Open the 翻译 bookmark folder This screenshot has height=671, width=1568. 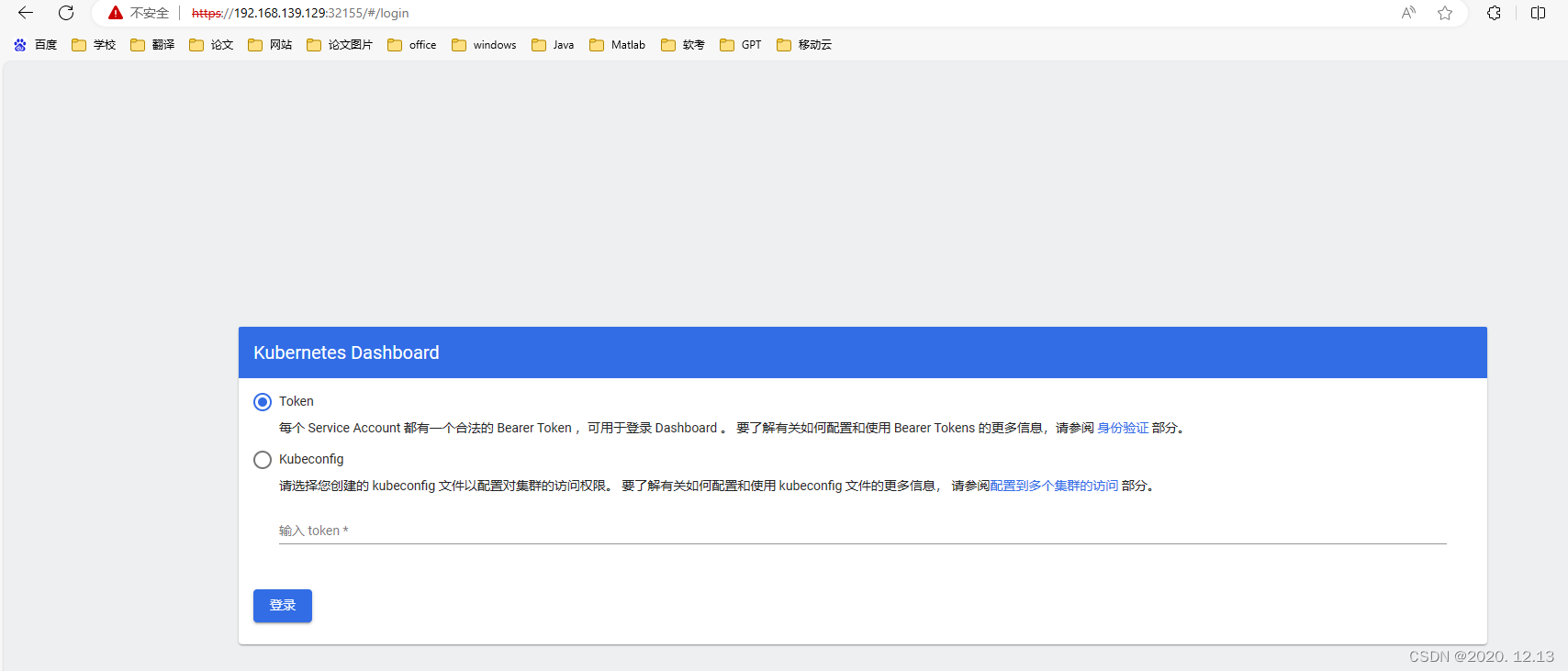coord(152,44)
